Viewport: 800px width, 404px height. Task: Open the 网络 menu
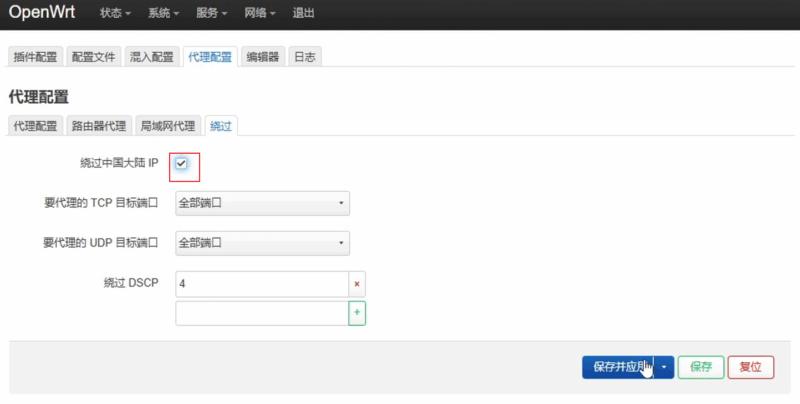(257, 14)
